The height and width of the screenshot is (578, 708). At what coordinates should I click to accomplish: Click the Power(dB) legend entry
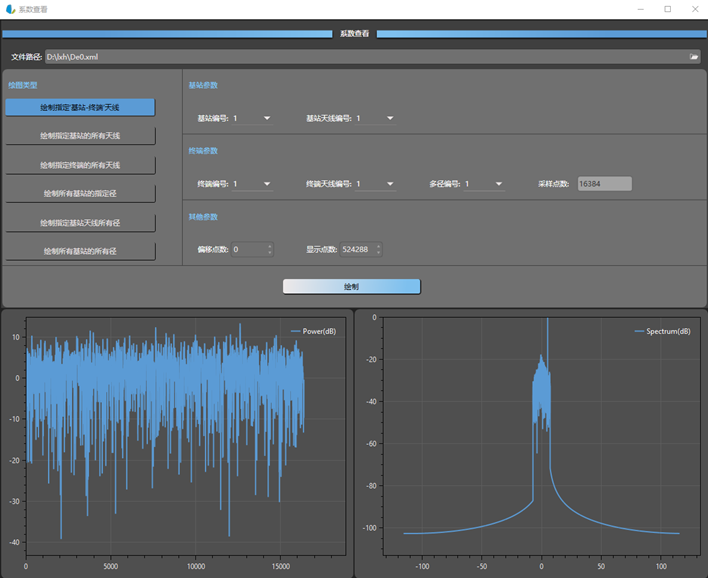318,331
